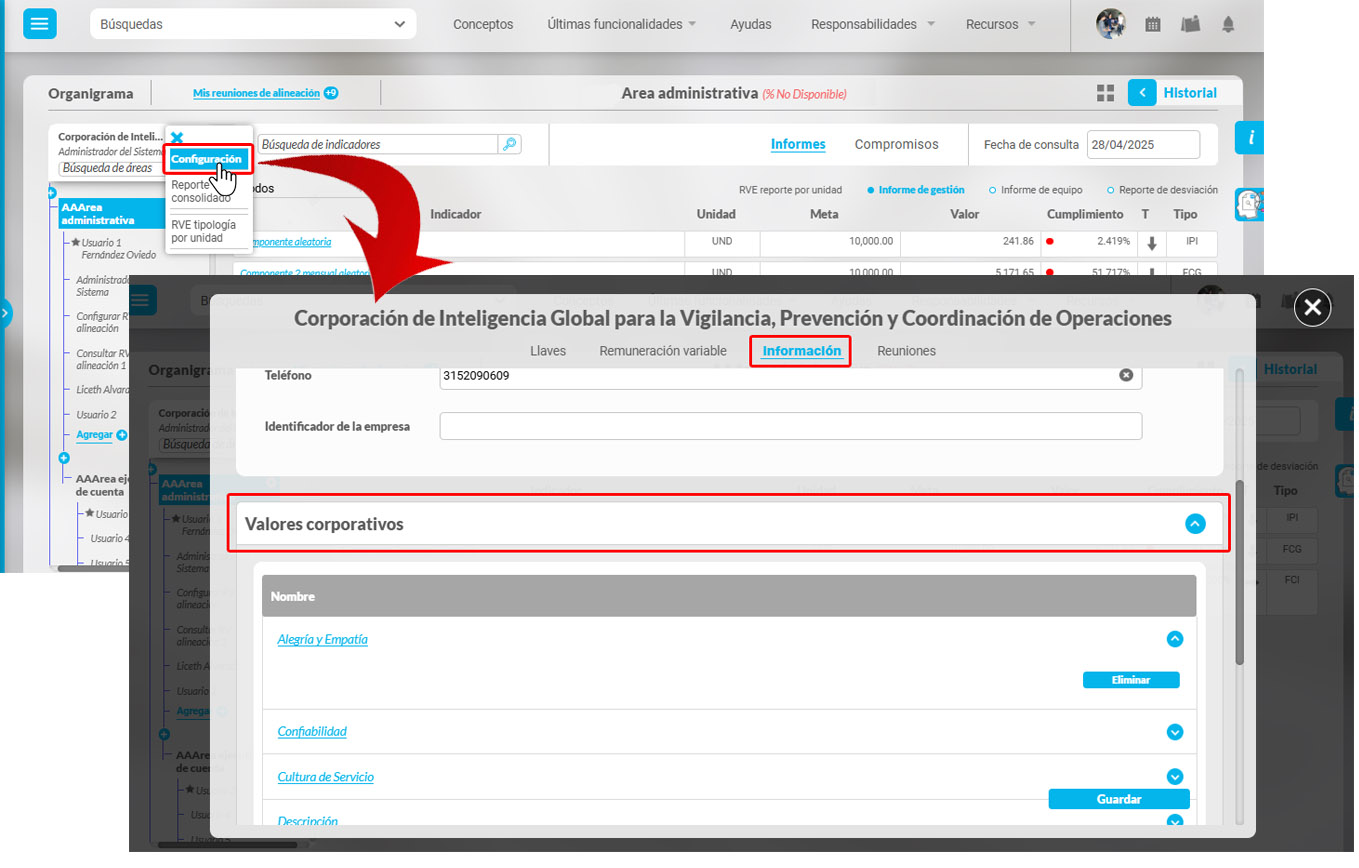Switch to grid view icon near Historial
1359x868 pixels.
click(x=1105, y=93)
